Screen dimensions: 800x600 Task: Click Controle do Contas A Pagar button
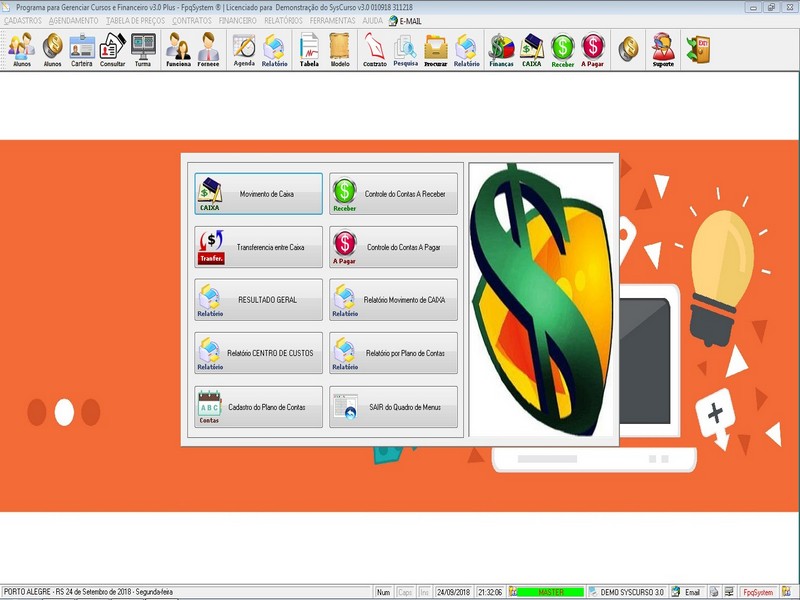[x=393, y=247]
